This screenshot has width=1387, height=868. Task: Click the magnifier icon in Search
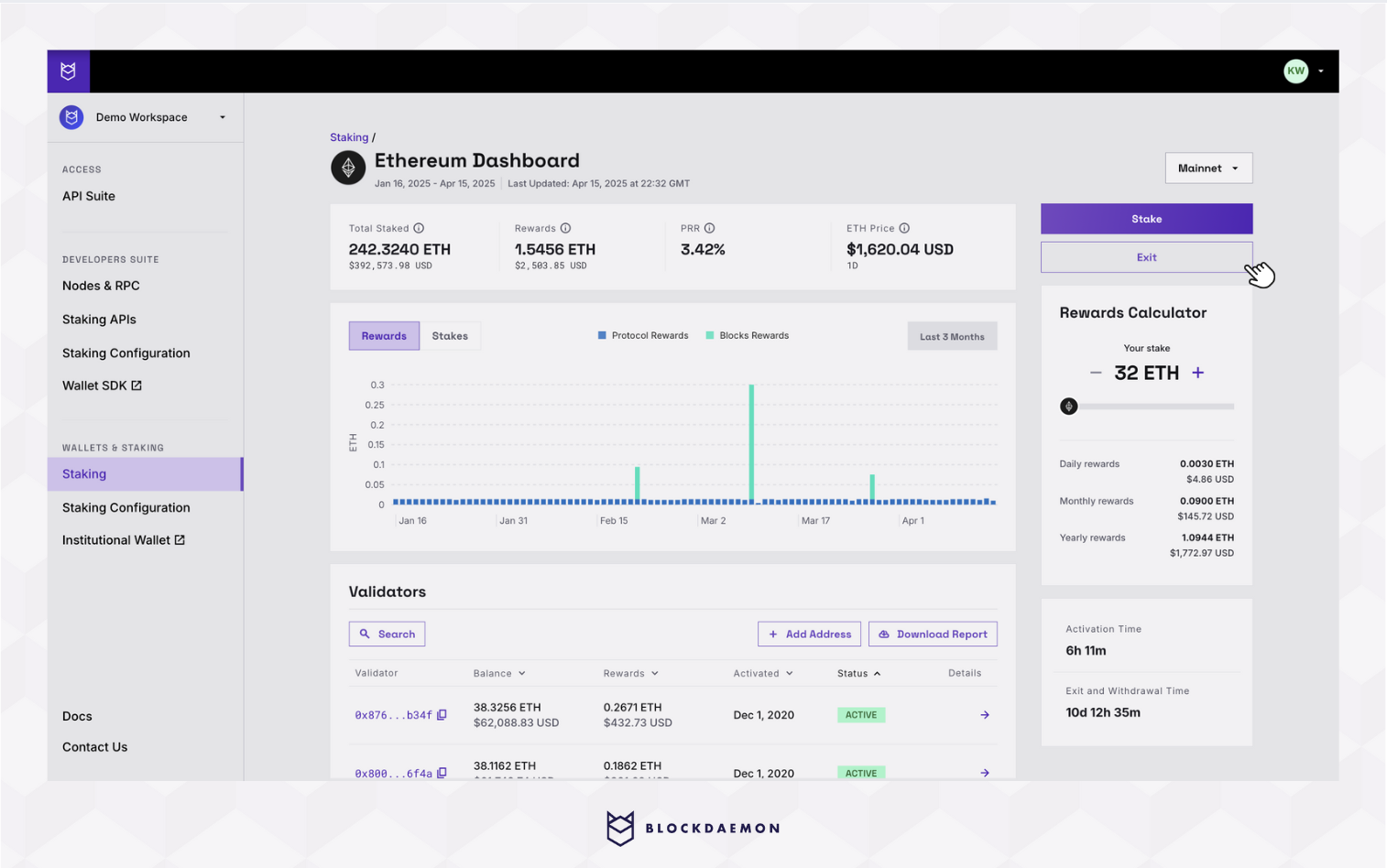click(x=365, y=634)
